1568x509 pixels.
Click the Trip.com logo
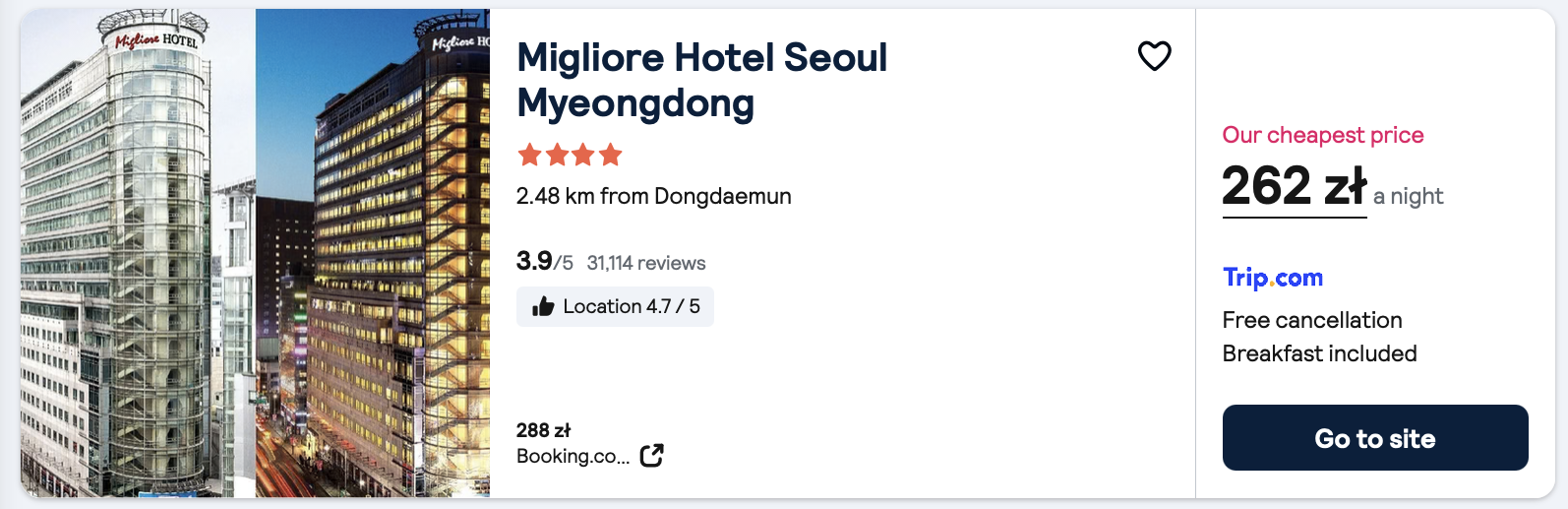[1272, 278]
